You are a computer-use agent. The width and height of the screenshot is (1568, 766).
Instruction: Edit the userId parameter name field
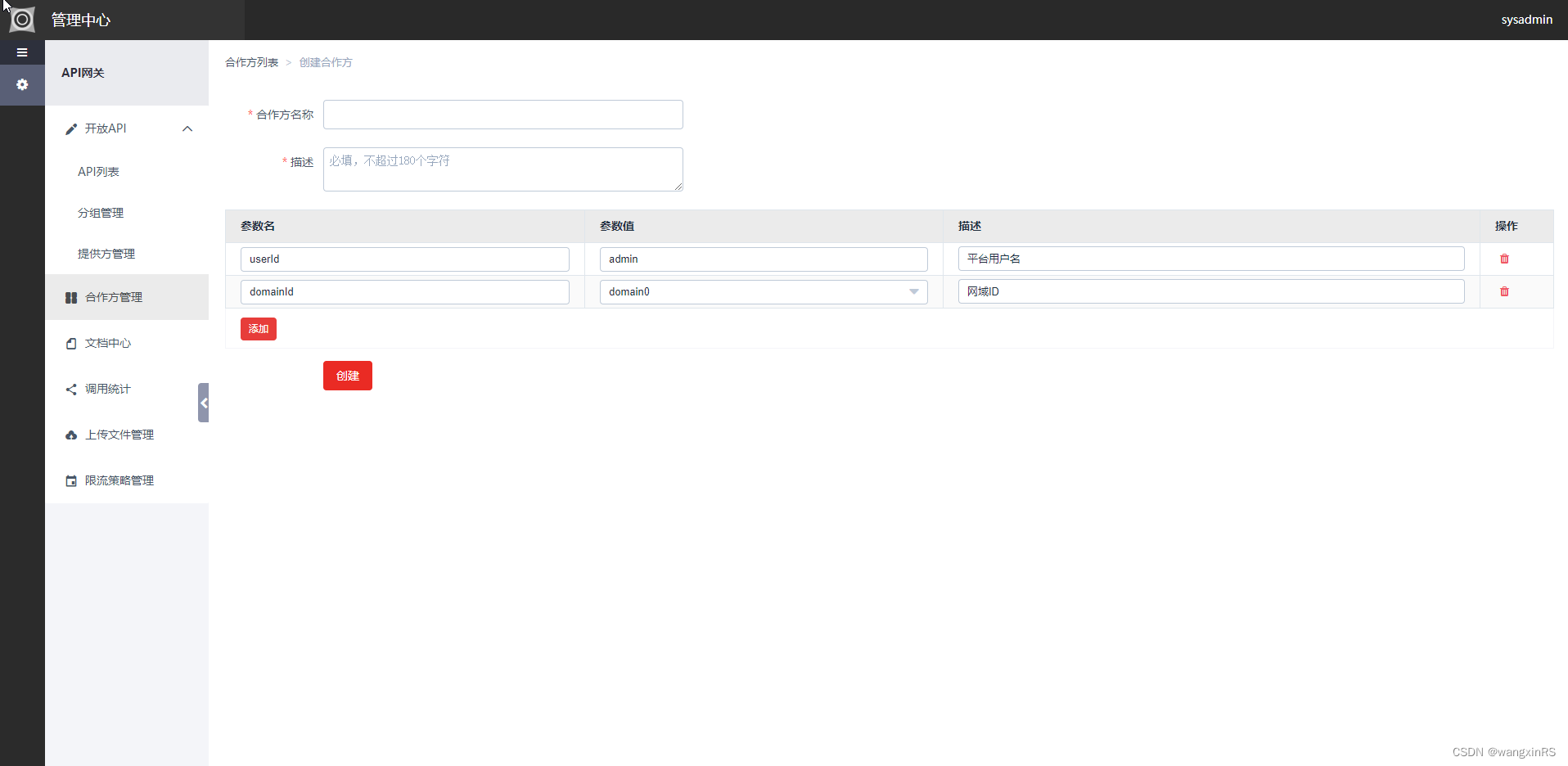click(405, 259)
